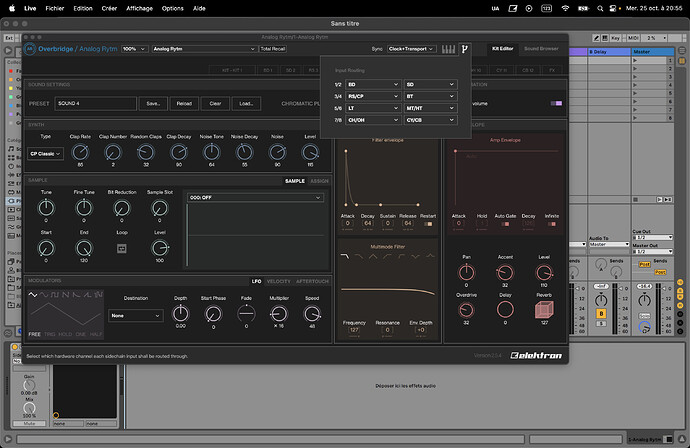690x448 pixels.
Task: Click the Loop icon in Sample section
Action: pyautogui.click(x=122, y=247)
